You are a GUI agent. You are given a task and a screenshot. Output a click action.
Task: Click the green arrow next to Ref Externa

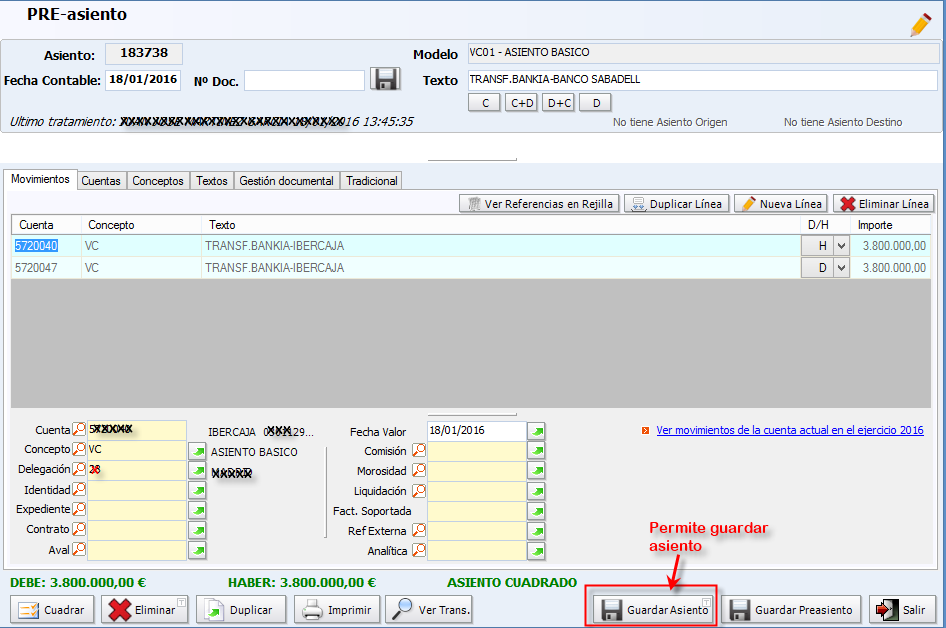pos(536,531)
